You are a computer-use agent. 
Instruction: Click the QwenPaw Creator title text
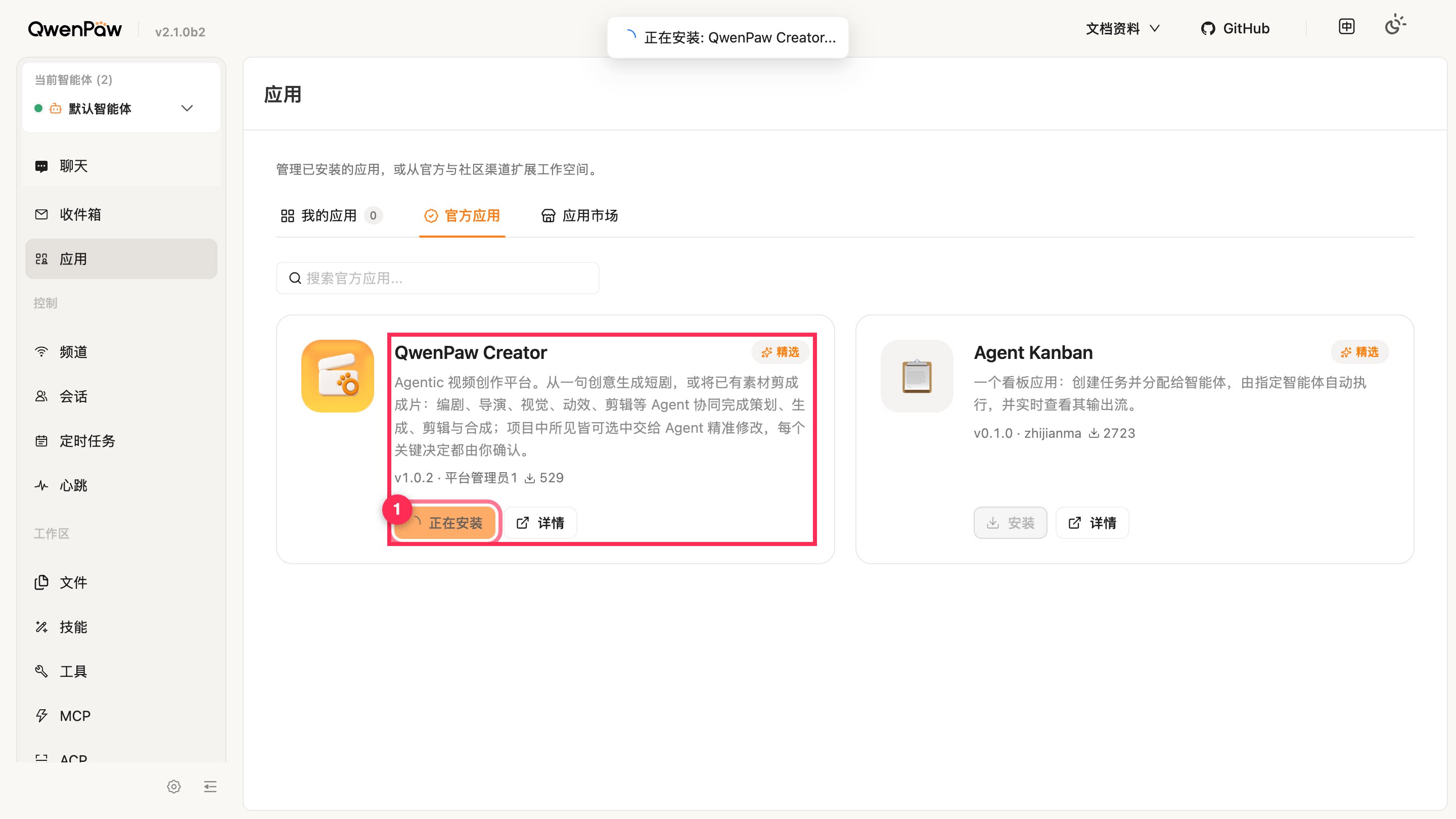click(471, 352)
